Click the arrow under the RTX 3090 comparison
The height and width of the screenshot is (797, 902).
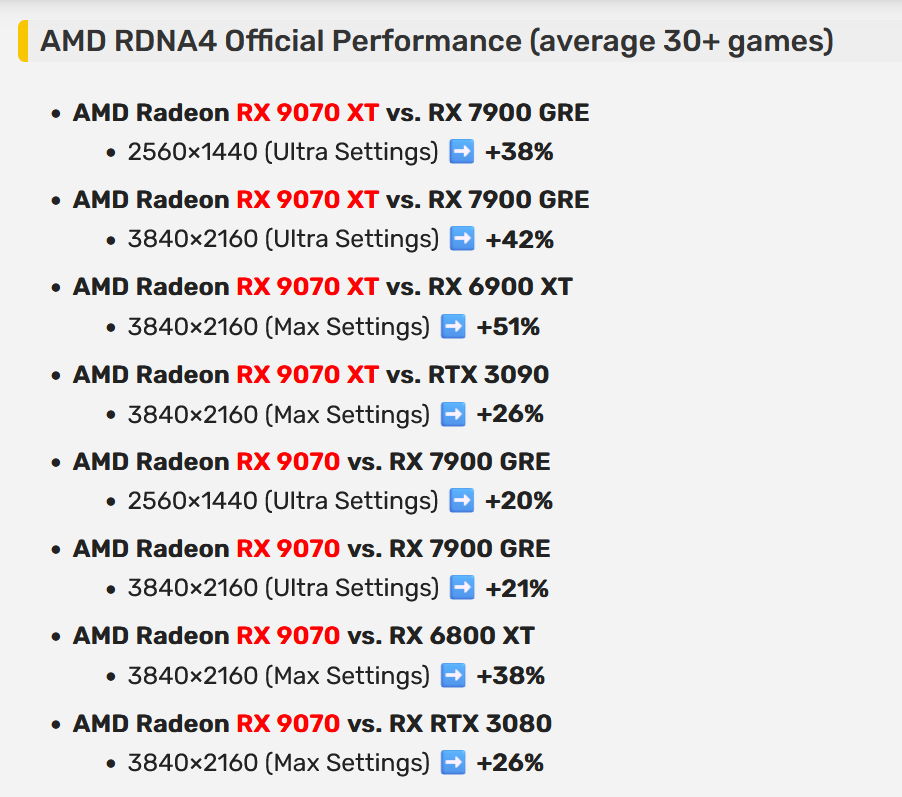pyautogui.click(x=453, y=413)
